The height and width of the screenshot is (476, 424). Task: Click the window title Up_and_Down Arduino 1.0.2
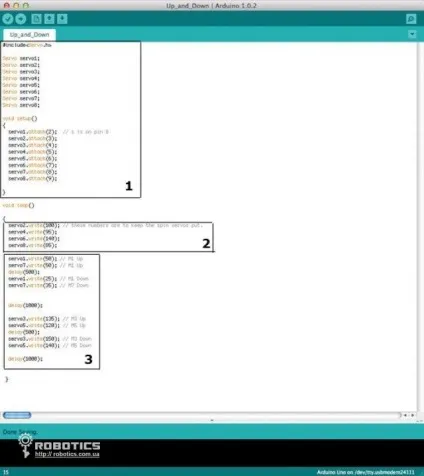pos(211,6)
